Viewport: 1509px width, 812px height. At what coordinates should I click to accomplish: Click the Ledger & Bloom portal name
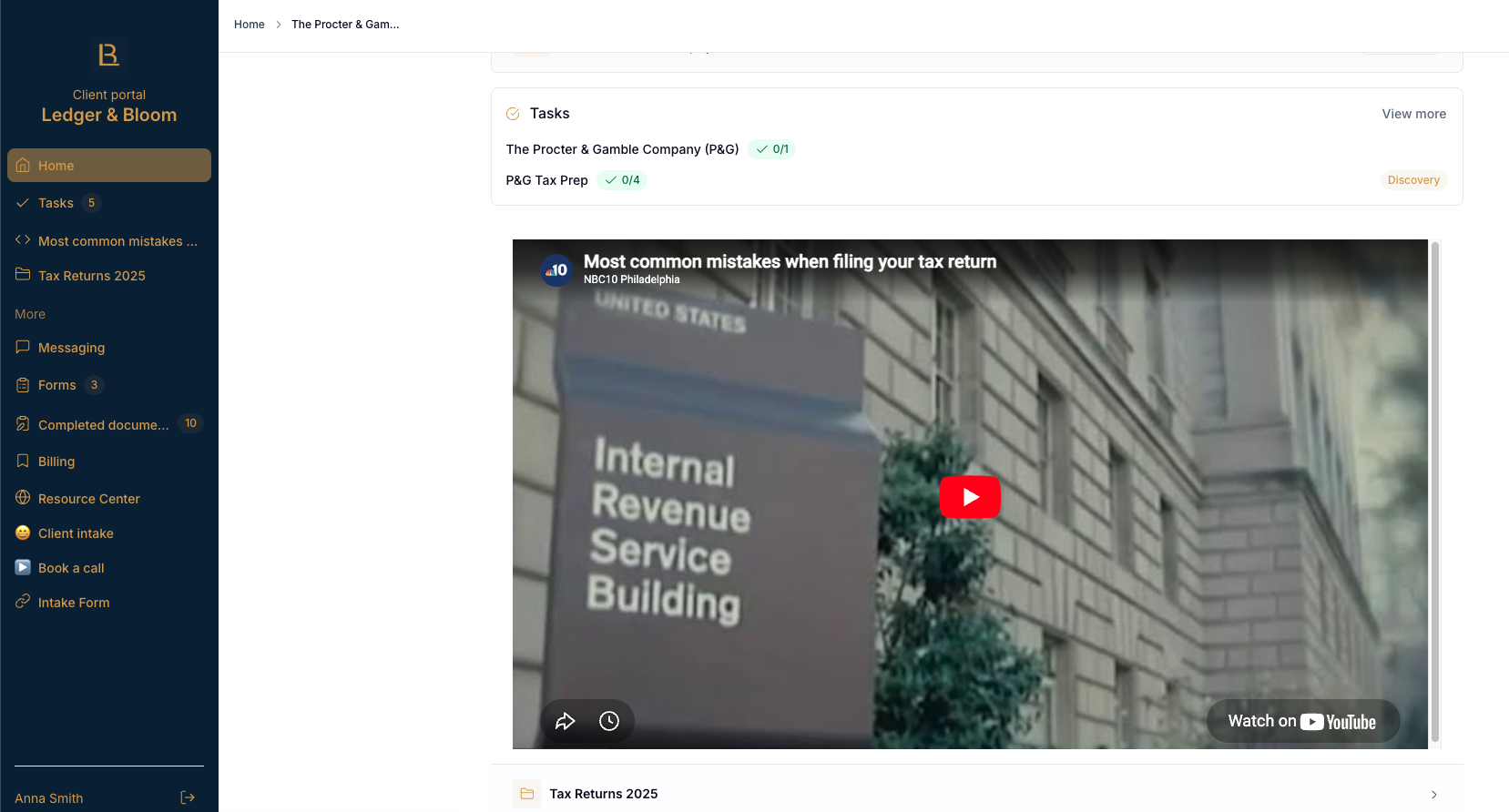click(109, 115)
